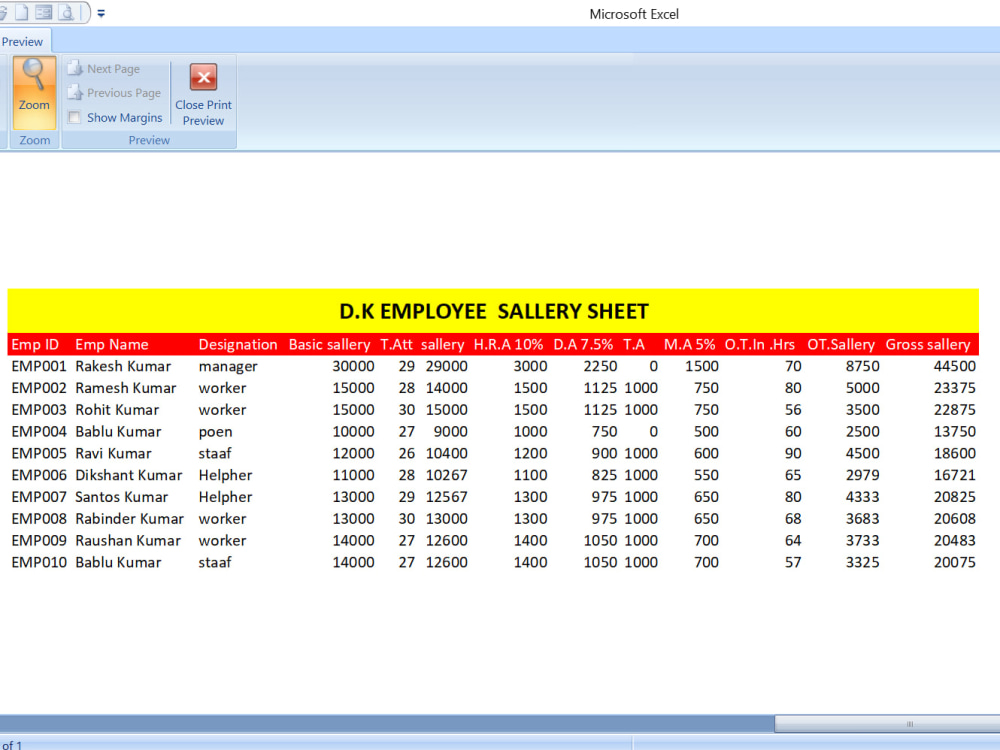Image resolution: width=1000 pixels, height=750 pixels.
Task: Click the manager designation cell
Action: click(228, 367)
